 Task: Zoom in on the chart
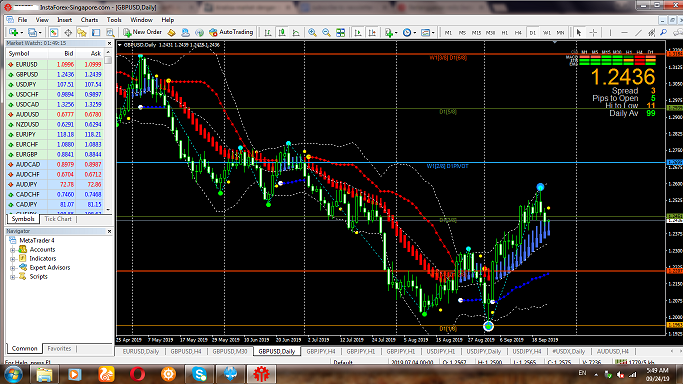[312, 32]
